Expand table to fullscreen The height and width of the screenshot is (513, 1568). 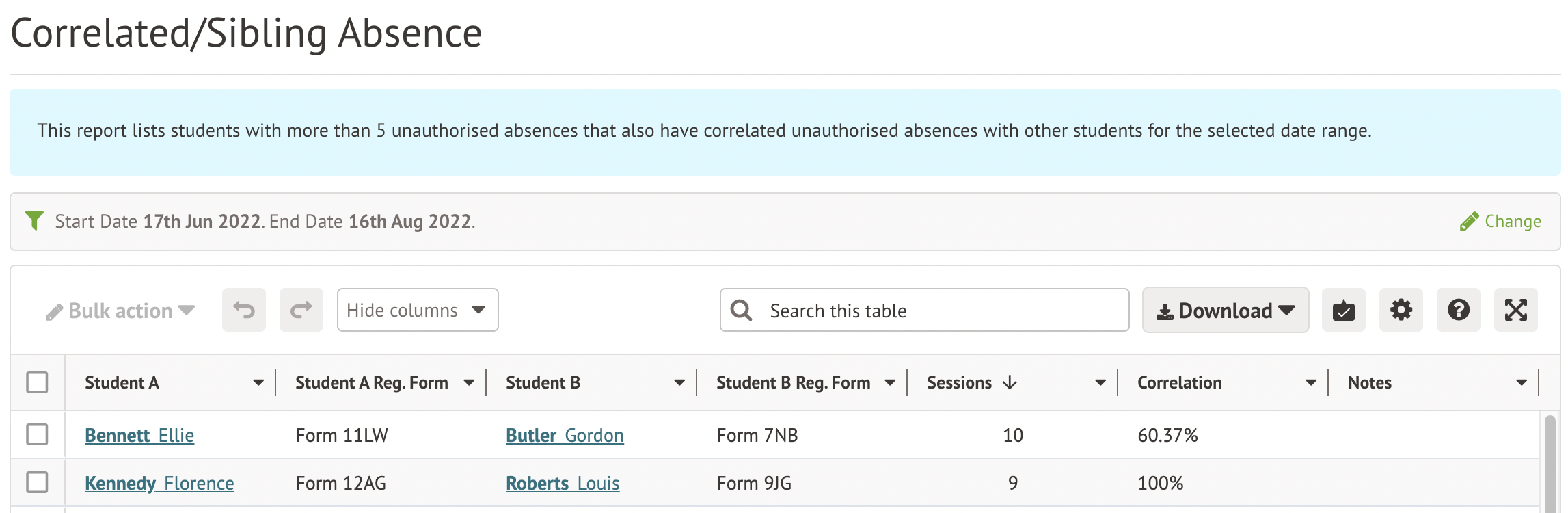pos(1515,310)
